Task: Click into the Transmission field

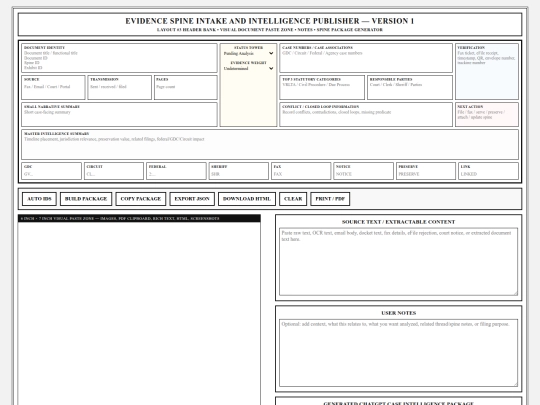Action: (x=120, y=87)
